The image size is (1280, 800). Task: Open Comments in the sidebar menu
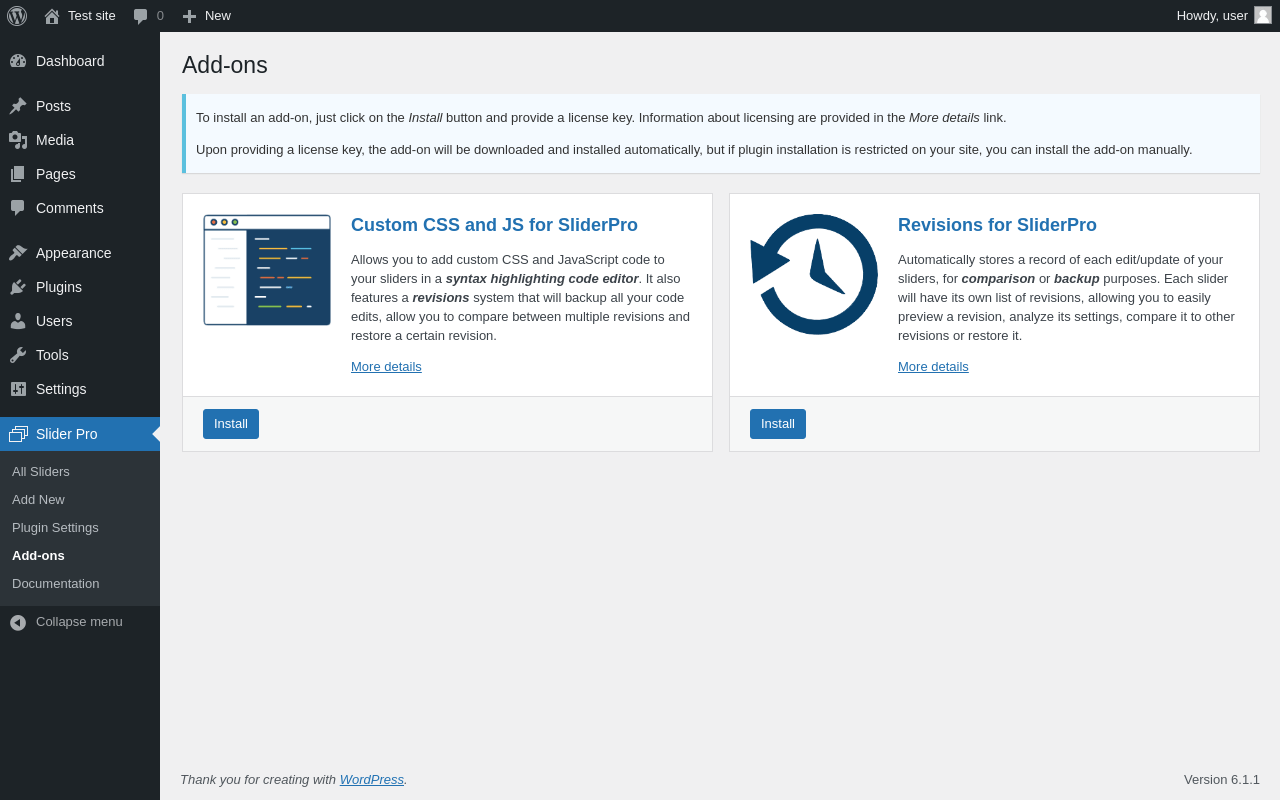pyautogui.click(x=80, y=208)
